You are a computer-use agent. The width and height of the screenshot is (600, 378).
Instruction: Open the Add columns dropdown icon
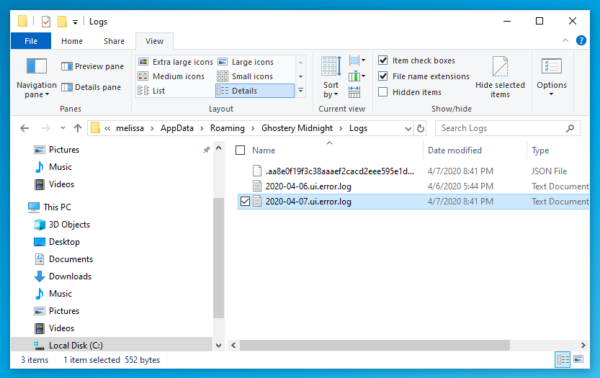click(357, 76)
